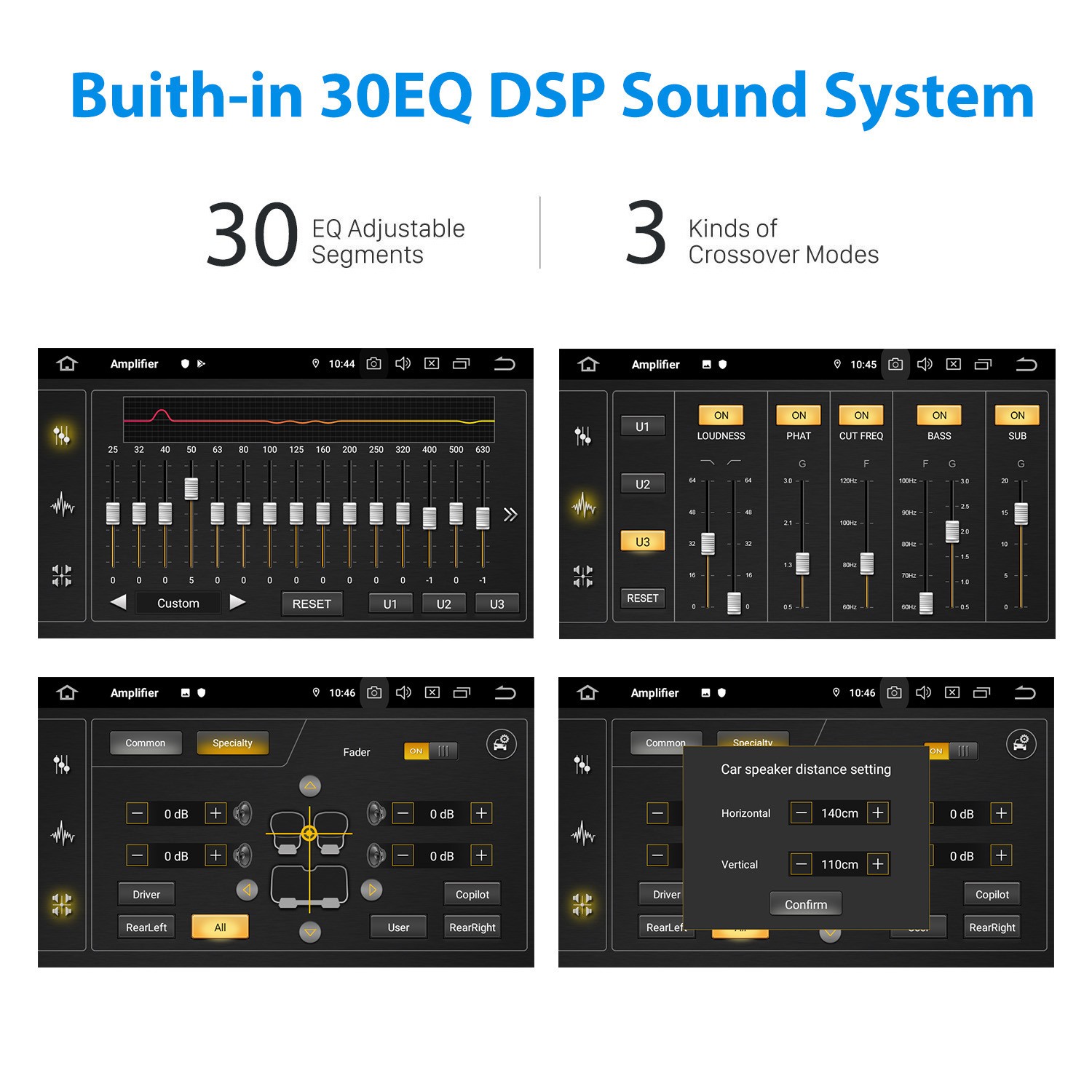Viewport: 1092px width, 1092px height.
Task: Select Specialty tab on the fader screen
Action: (232, 743)
